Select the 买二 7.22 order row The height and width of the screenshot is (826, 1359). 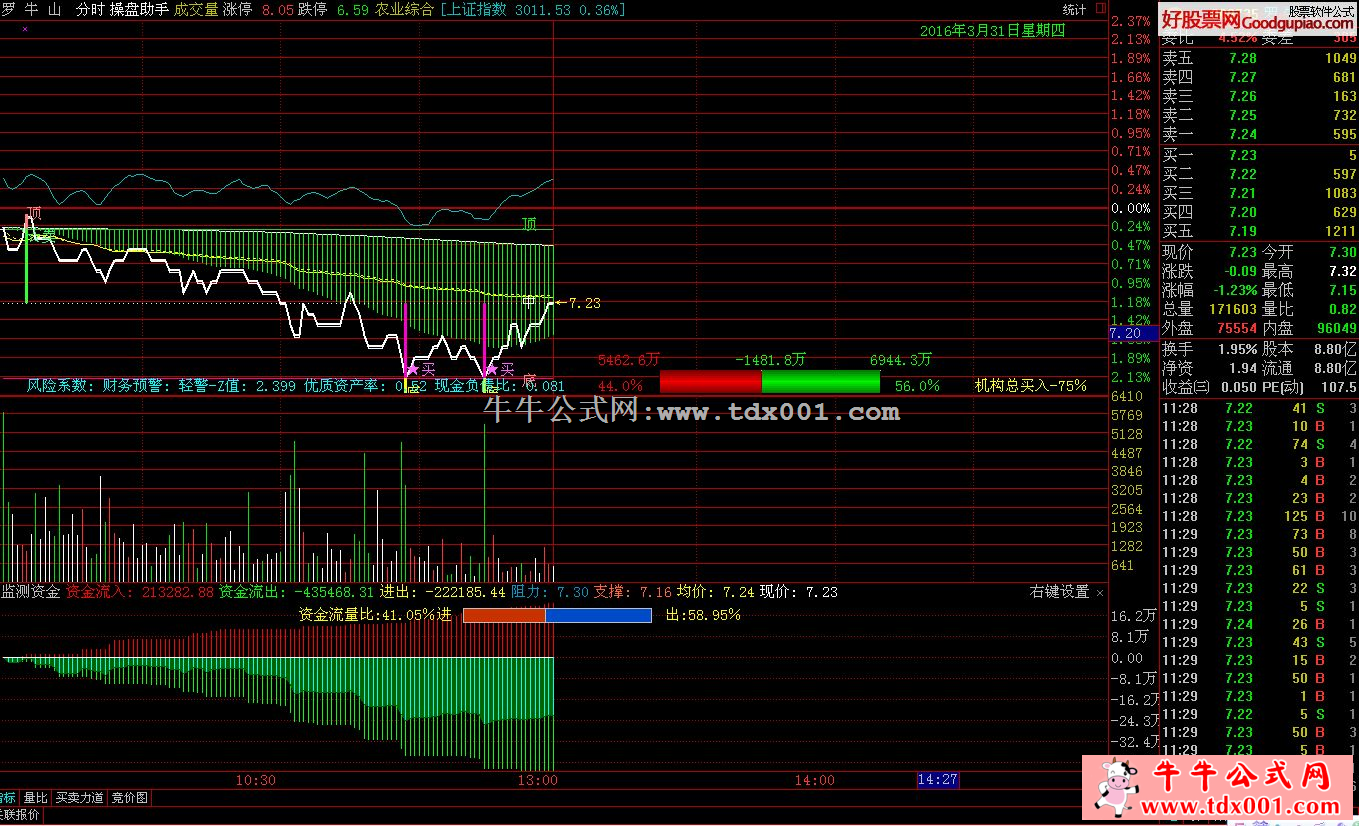pos(1259,174)
